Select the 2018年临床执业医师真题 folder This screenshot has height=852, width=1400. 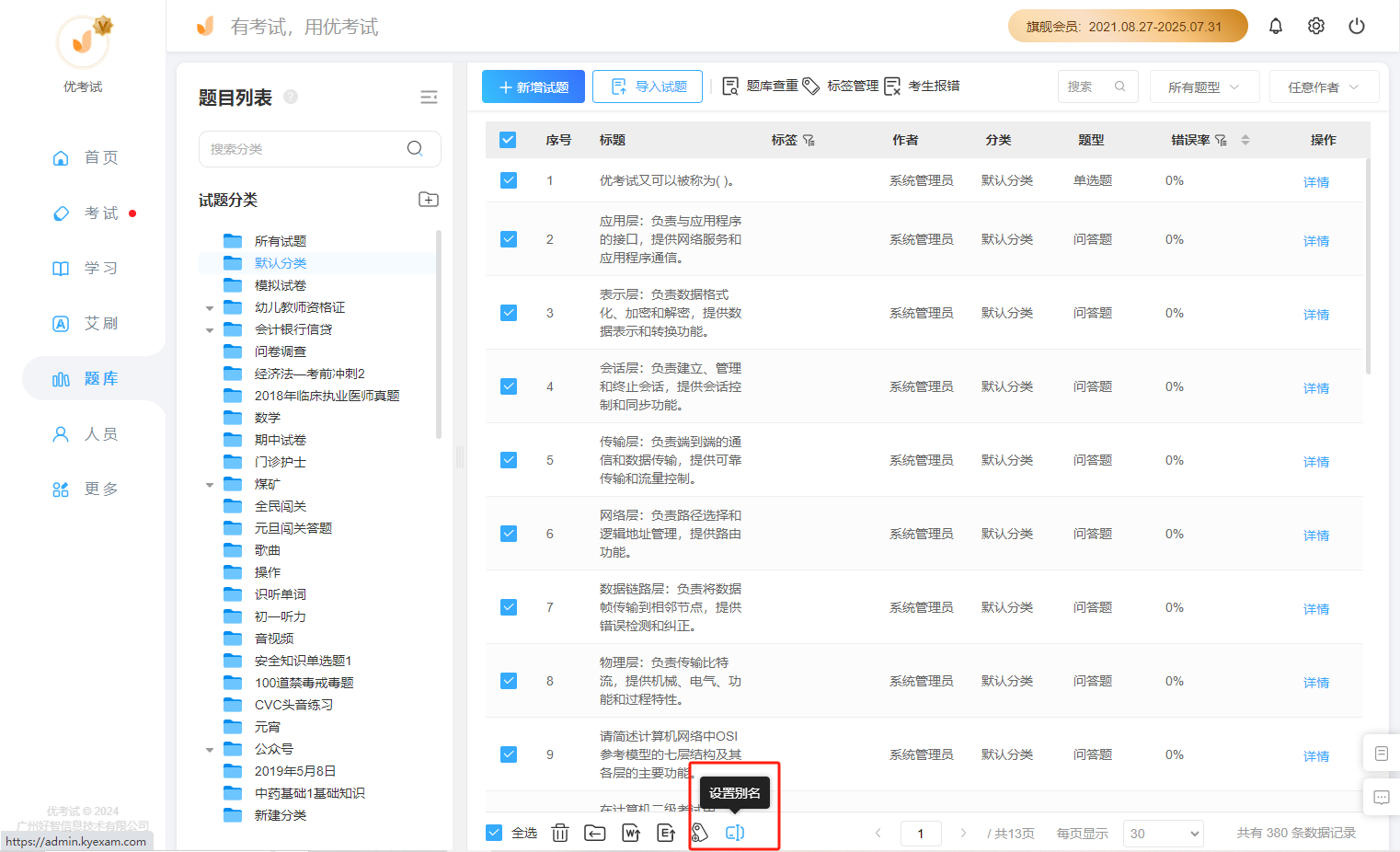click(327, 396)
